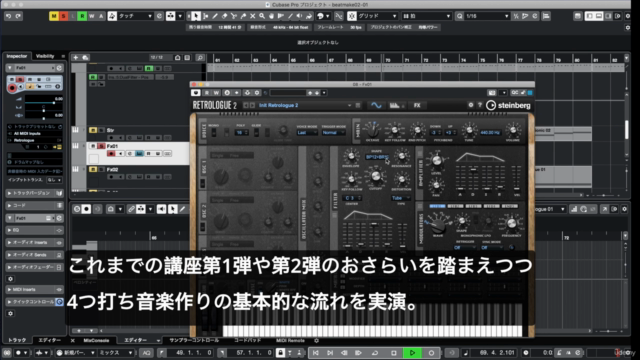Click the green transport Play button
Image resolution: width=640 pixels, height=360 pixels.
click(x=412, y=353)
